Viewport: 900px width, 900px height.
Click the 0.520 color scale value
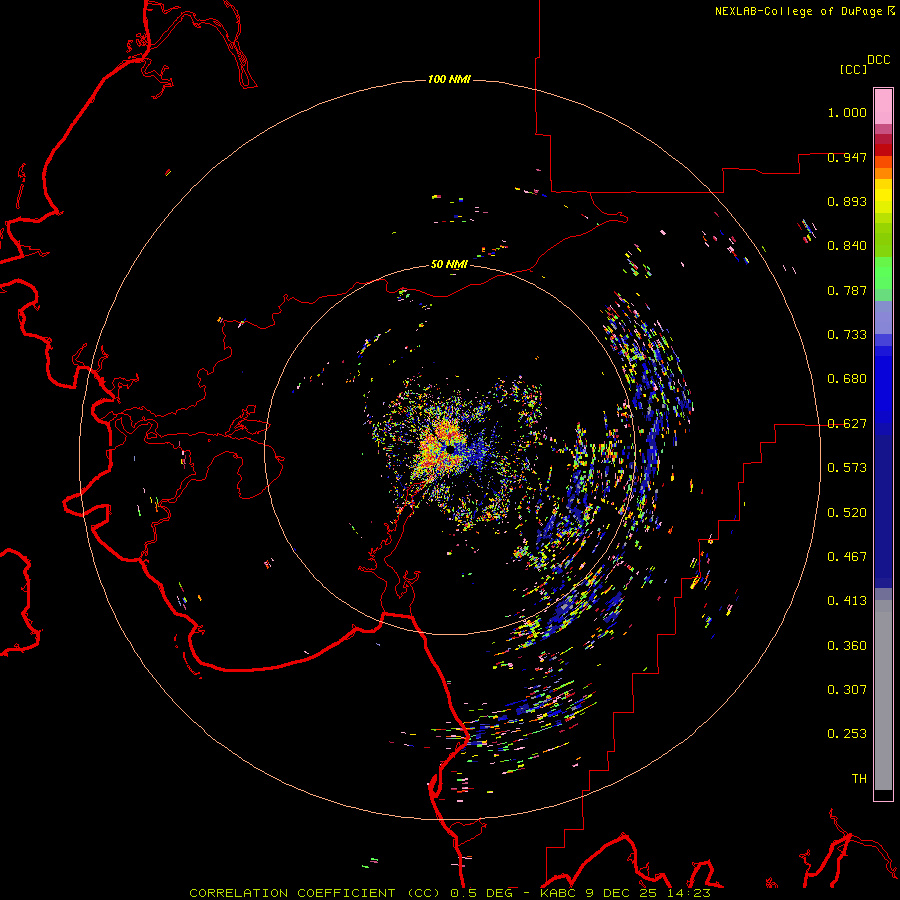pos(847,513)
